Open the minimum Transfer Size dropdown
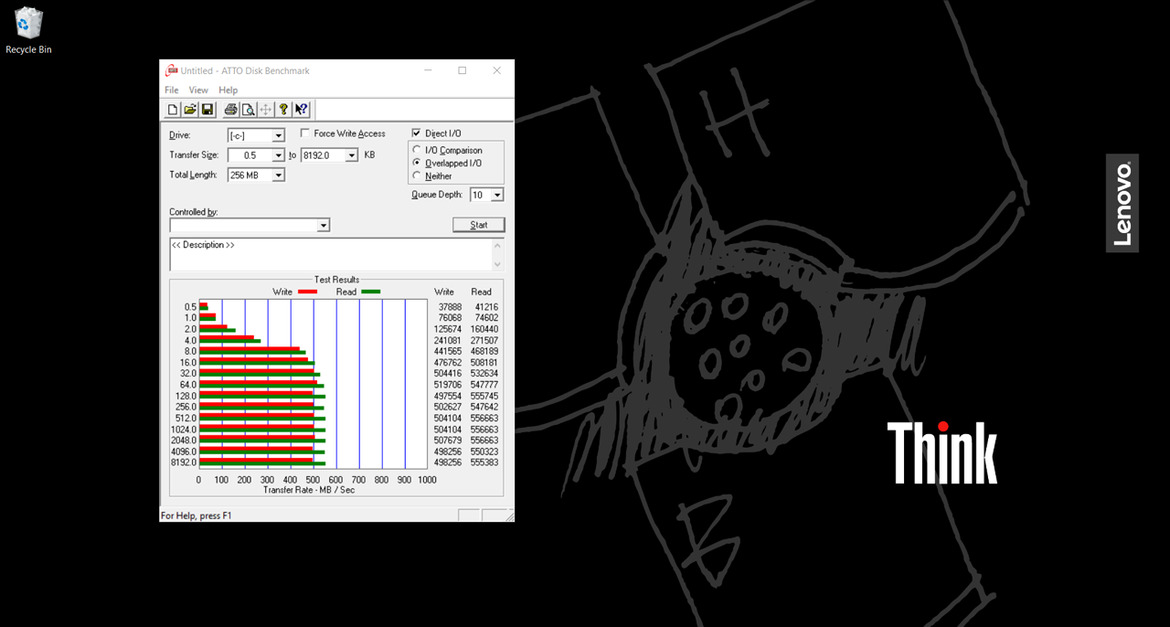This screenshot has height=627, width=1170. click(278, 155)
